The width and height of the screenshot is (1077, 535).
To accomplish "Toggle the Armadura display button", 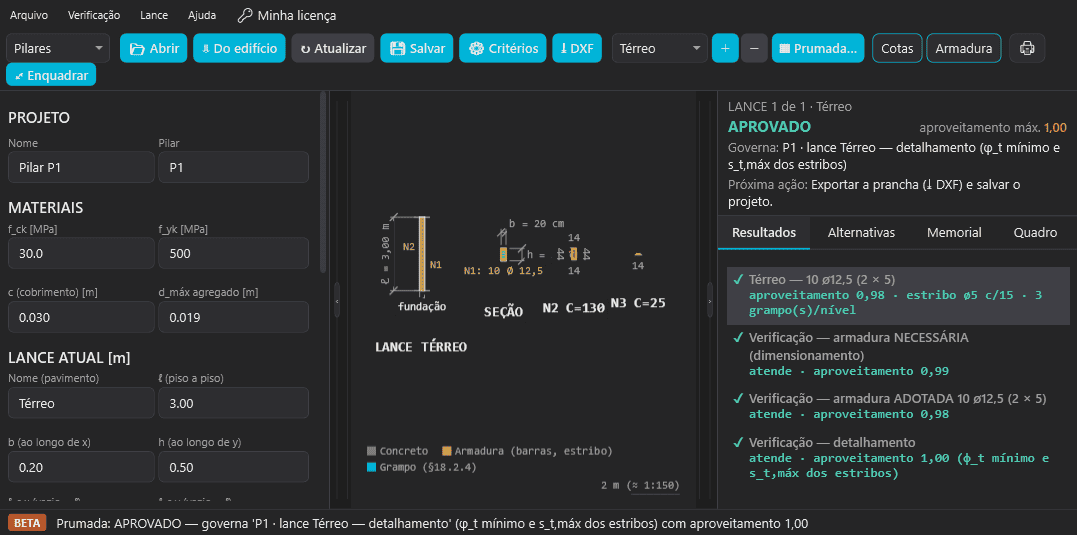I will point(964,48).
